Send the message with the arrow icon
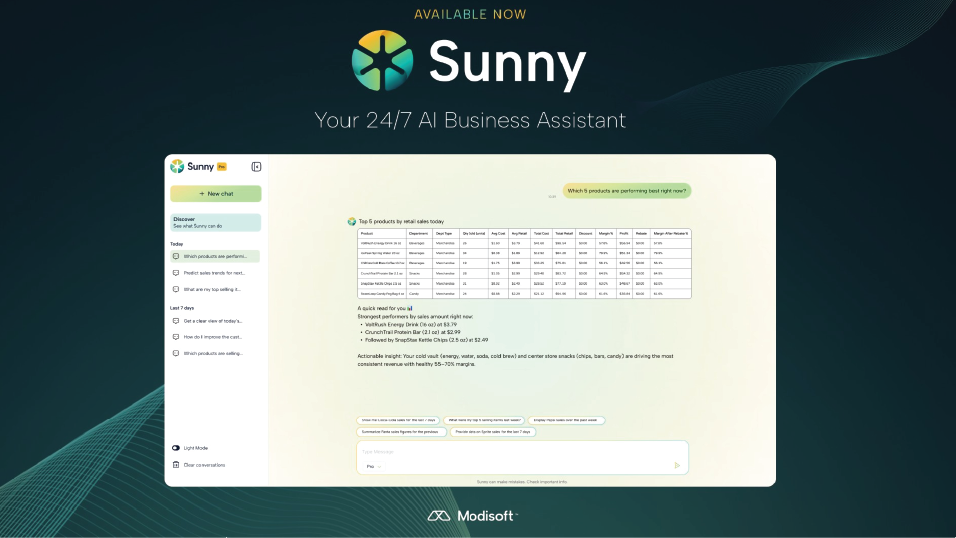This screenshot has height=538, width=956. (677, 465)
